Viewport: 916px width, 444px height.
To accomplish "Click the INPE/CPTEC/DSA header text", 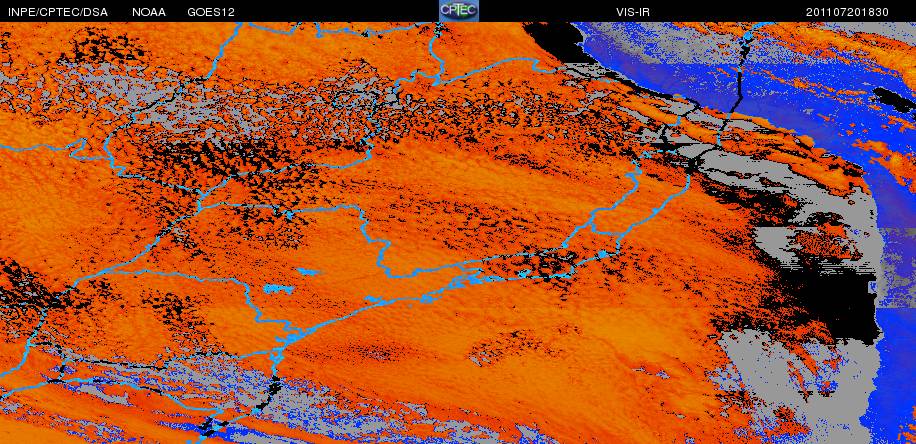I will (x=58, y=12).
